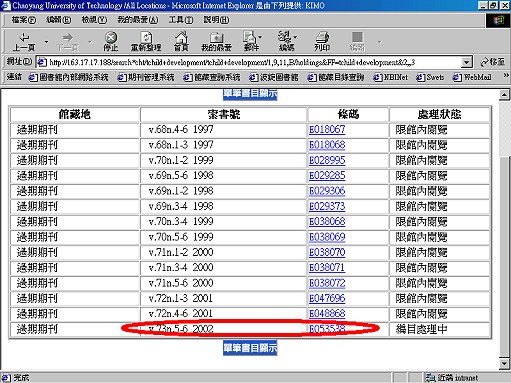Viewport: 511px width, 383px height.
Task: Click bottom 單筆書目顯示 button
Action: point(250,348)
